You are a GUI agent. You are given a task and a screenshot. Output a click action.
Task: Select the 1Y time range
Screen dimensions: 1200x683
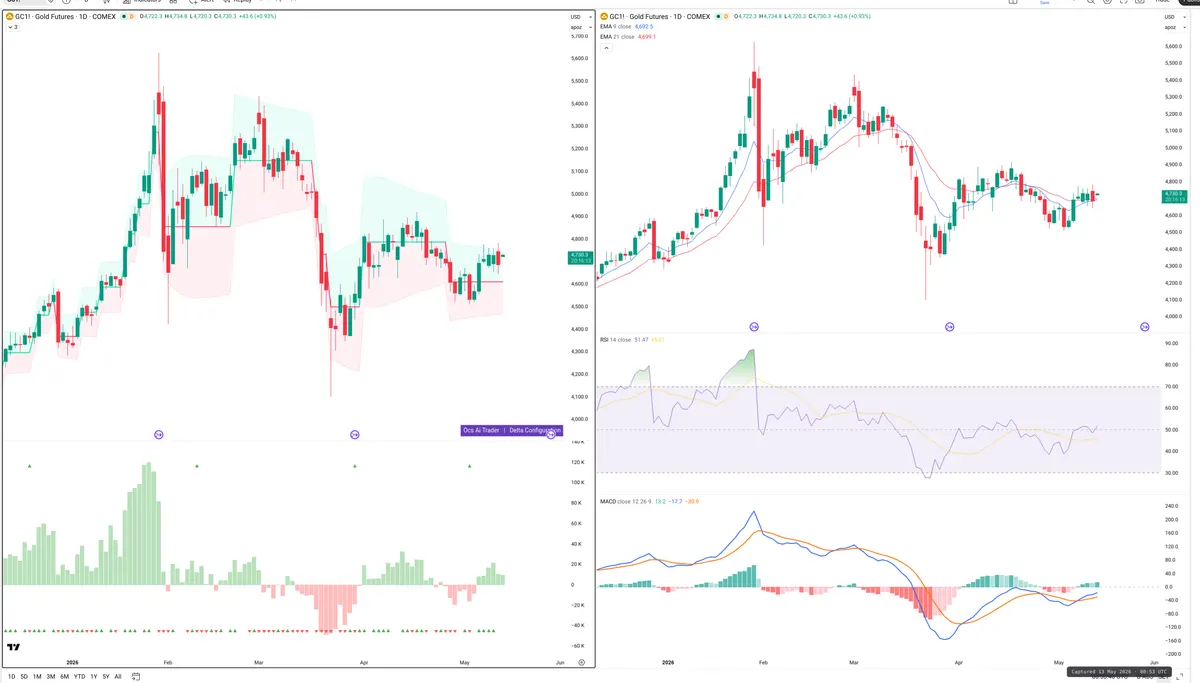[x=94, y=677]
